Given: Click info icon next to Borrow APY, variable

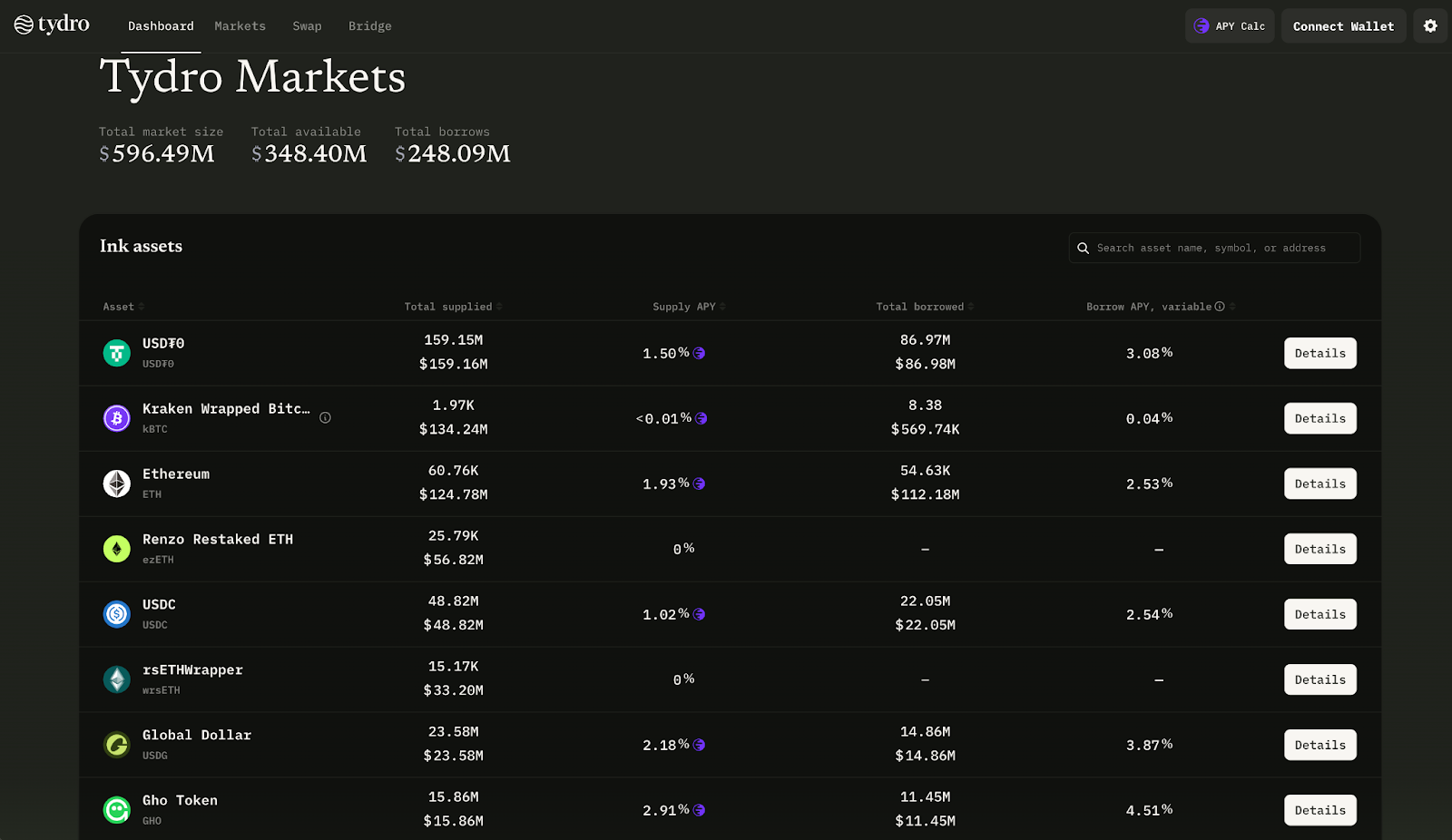Looking at the screenshot, I should [x=1220, y=307].
